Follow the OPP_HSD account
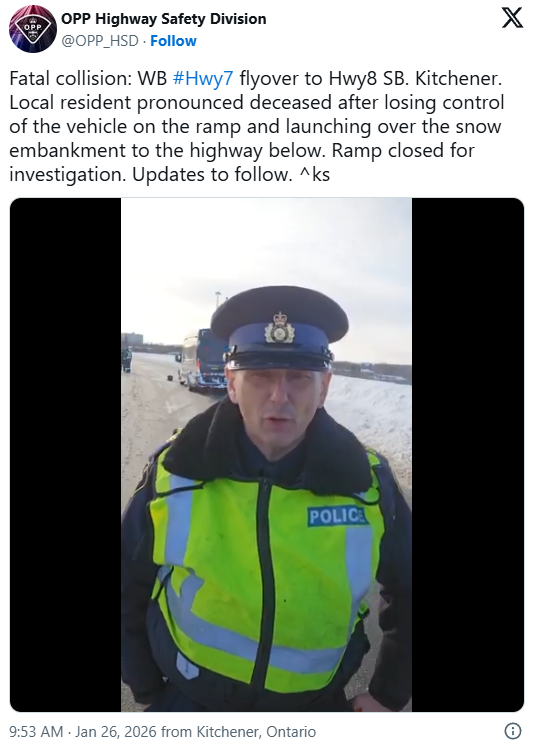Viewport: 533px width, 741px height. (x=173, y=41)
